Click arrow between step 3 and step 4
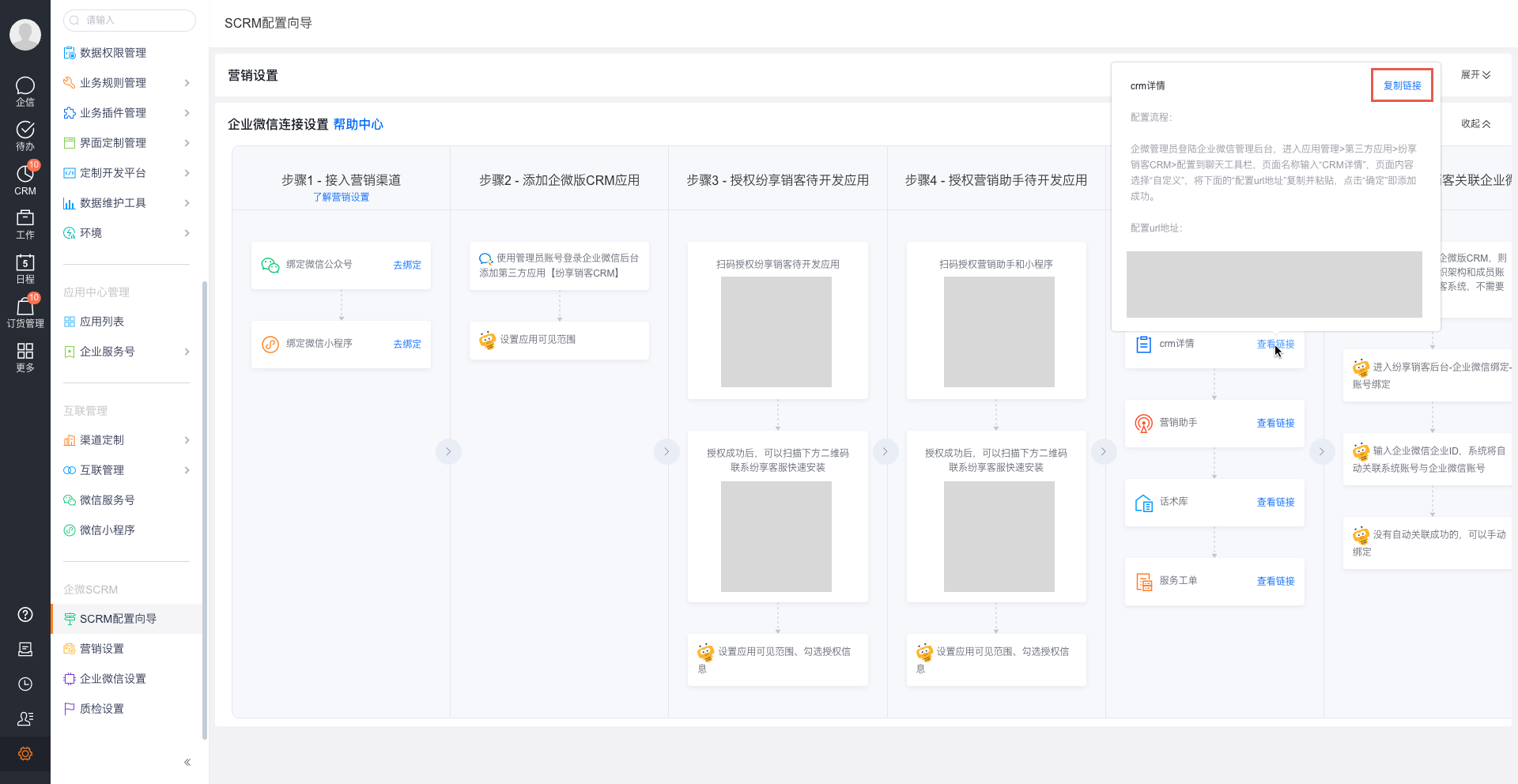1518x784 pixels. (x=885, y=451)
